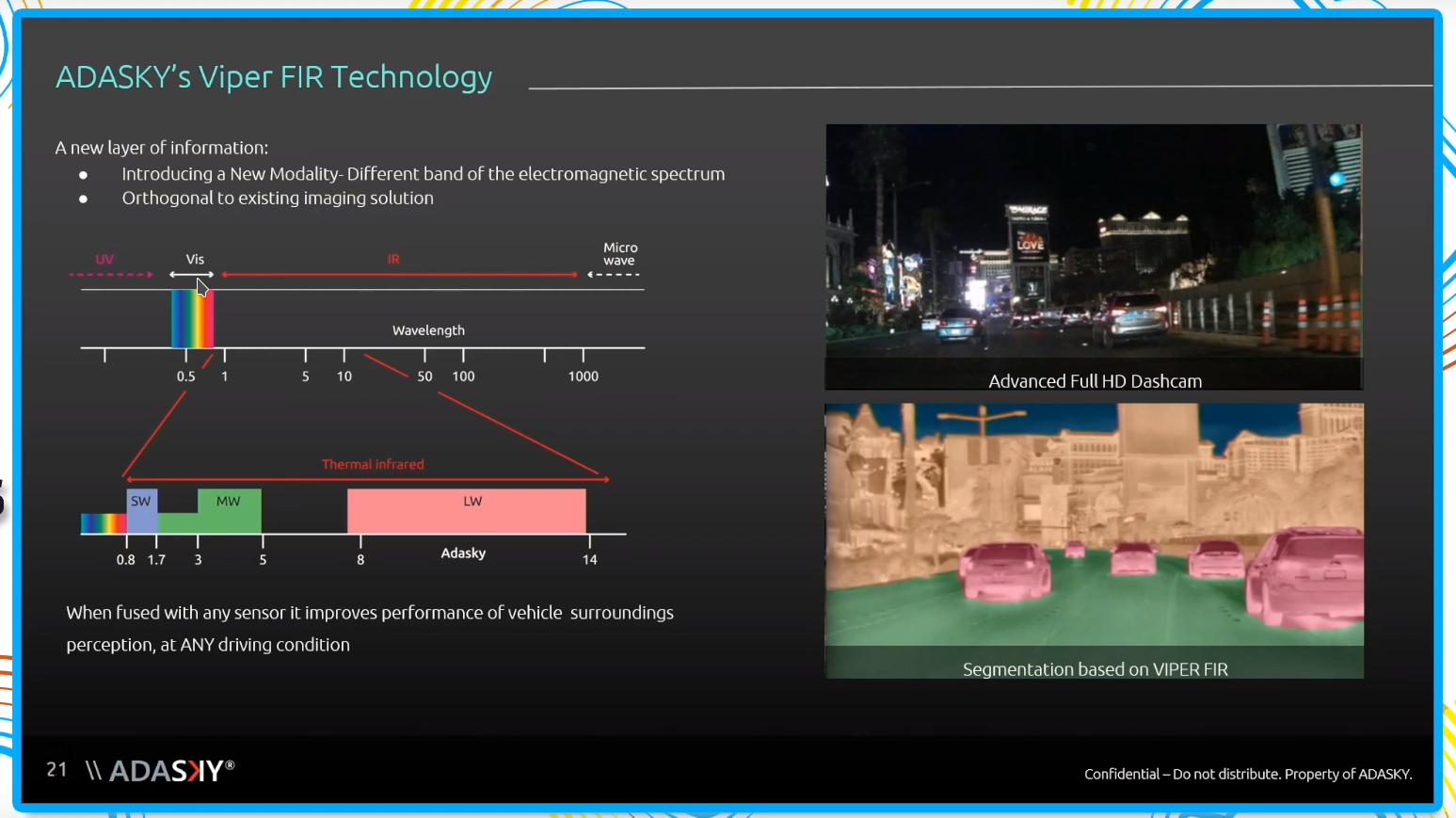
Task: Click the visible-light rainbow band in the spectrum
Action: [x=192, y=319]
